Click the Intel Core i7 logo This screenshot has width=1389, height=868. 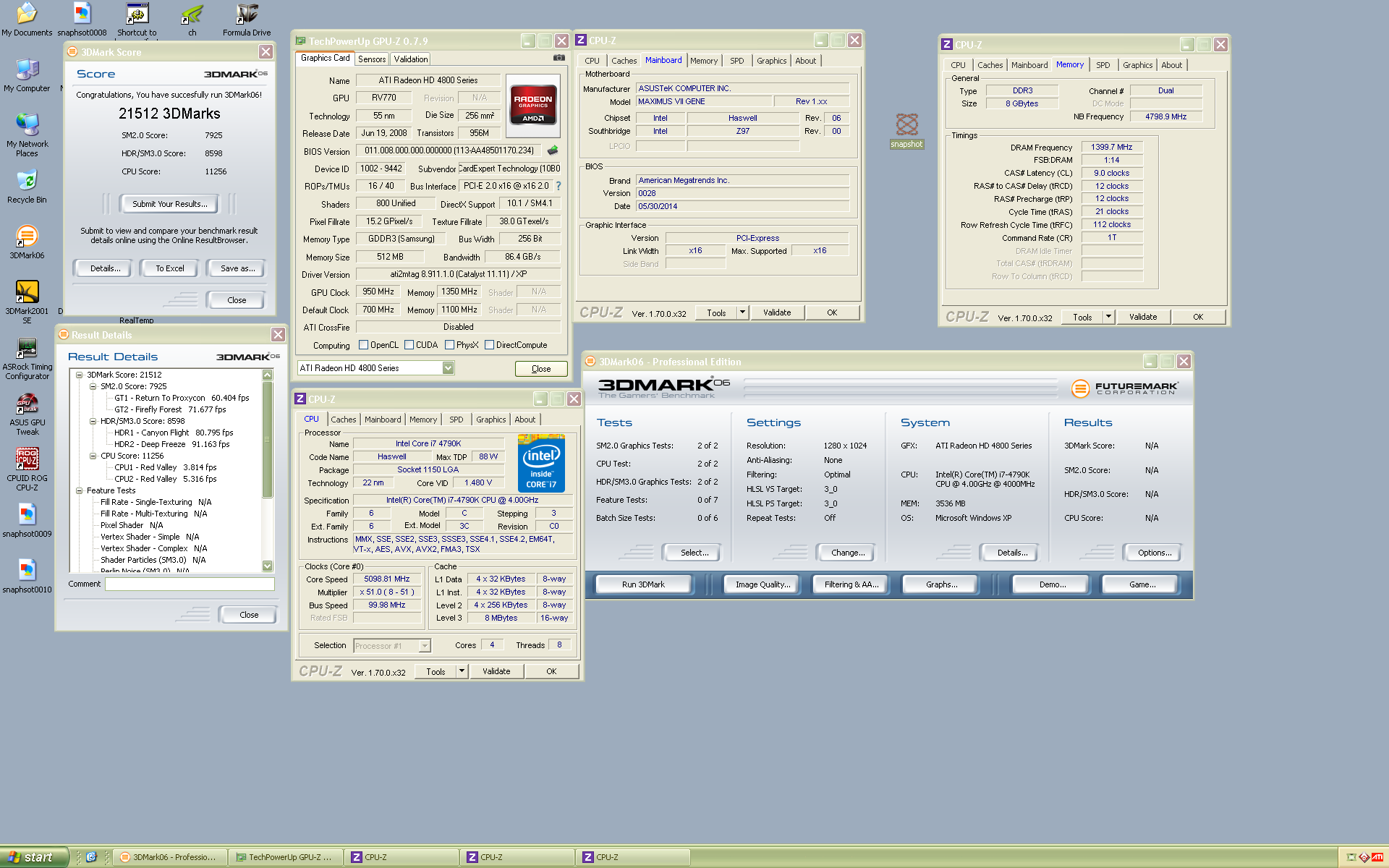(x=541, y=464)
